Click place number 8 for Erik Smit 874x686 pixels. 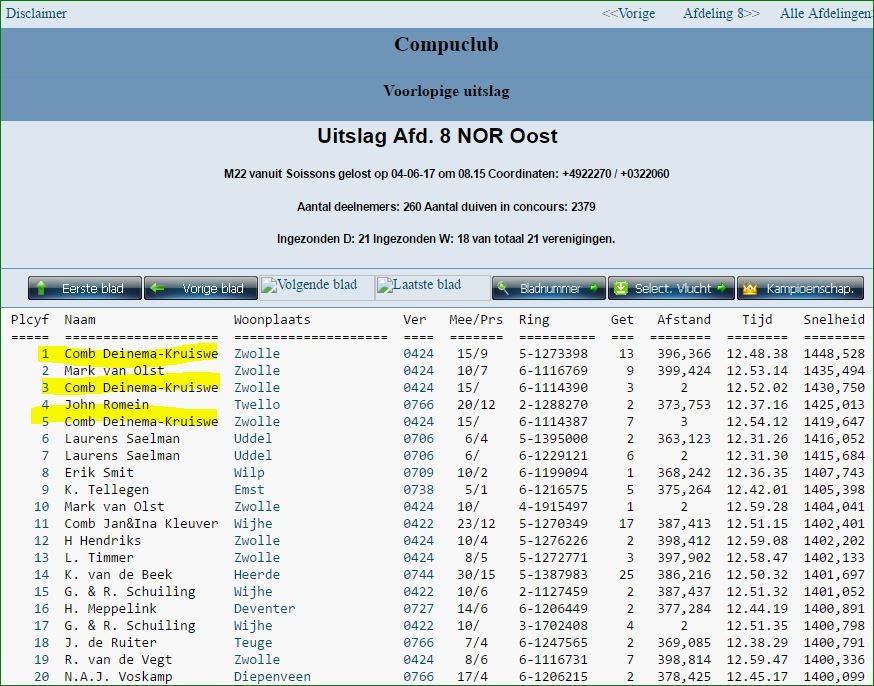tap(45, 473)
